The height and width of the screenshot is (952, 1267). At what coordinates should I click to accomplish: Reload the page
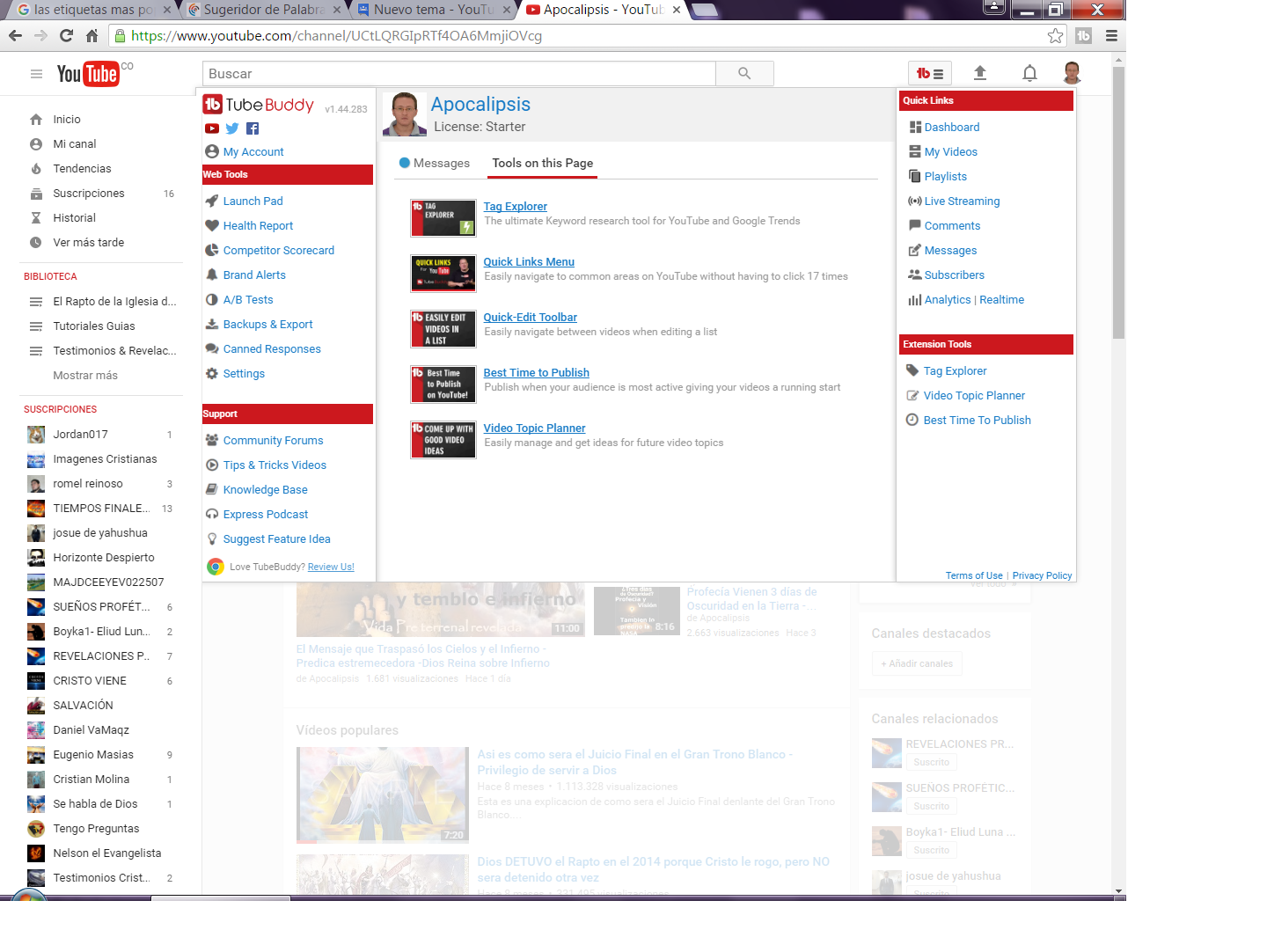pos(66,35)
